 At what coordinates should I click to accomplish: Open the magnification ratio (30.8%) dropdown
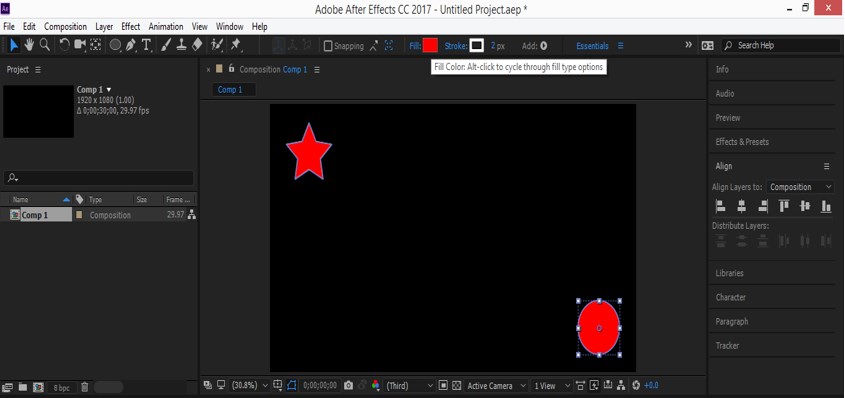(x=250, y=386)
